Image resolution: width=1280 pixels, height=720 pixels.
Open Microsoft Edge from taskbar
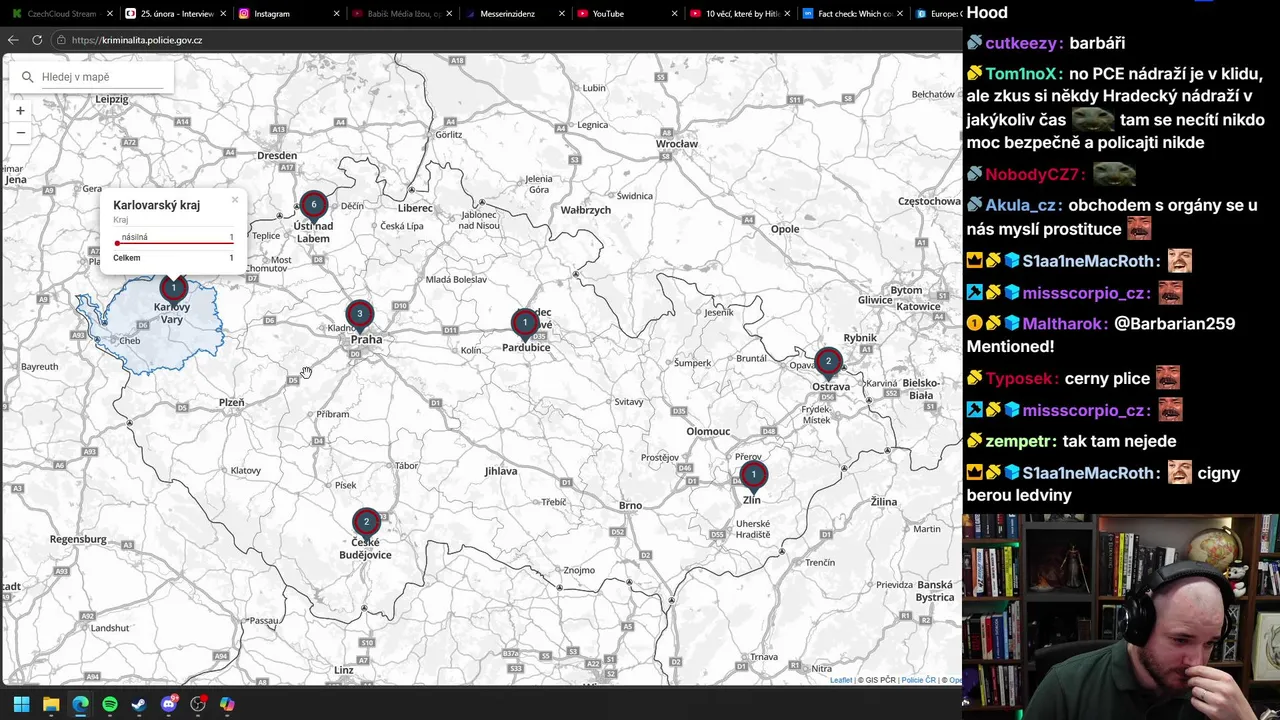pos(80,704)
